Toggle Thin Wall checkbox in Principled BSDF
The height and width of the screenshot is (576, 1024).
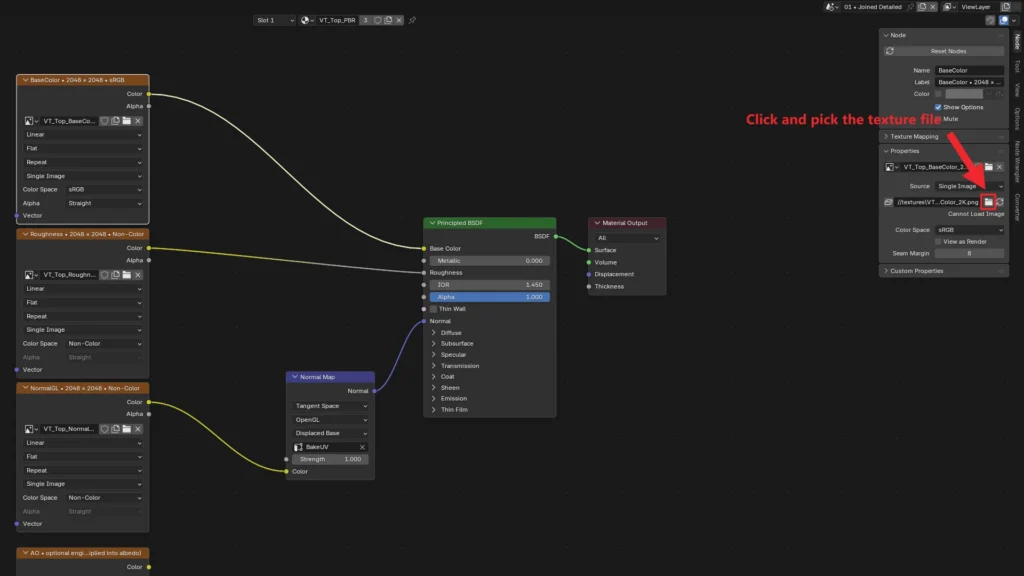tap(433, 309)
